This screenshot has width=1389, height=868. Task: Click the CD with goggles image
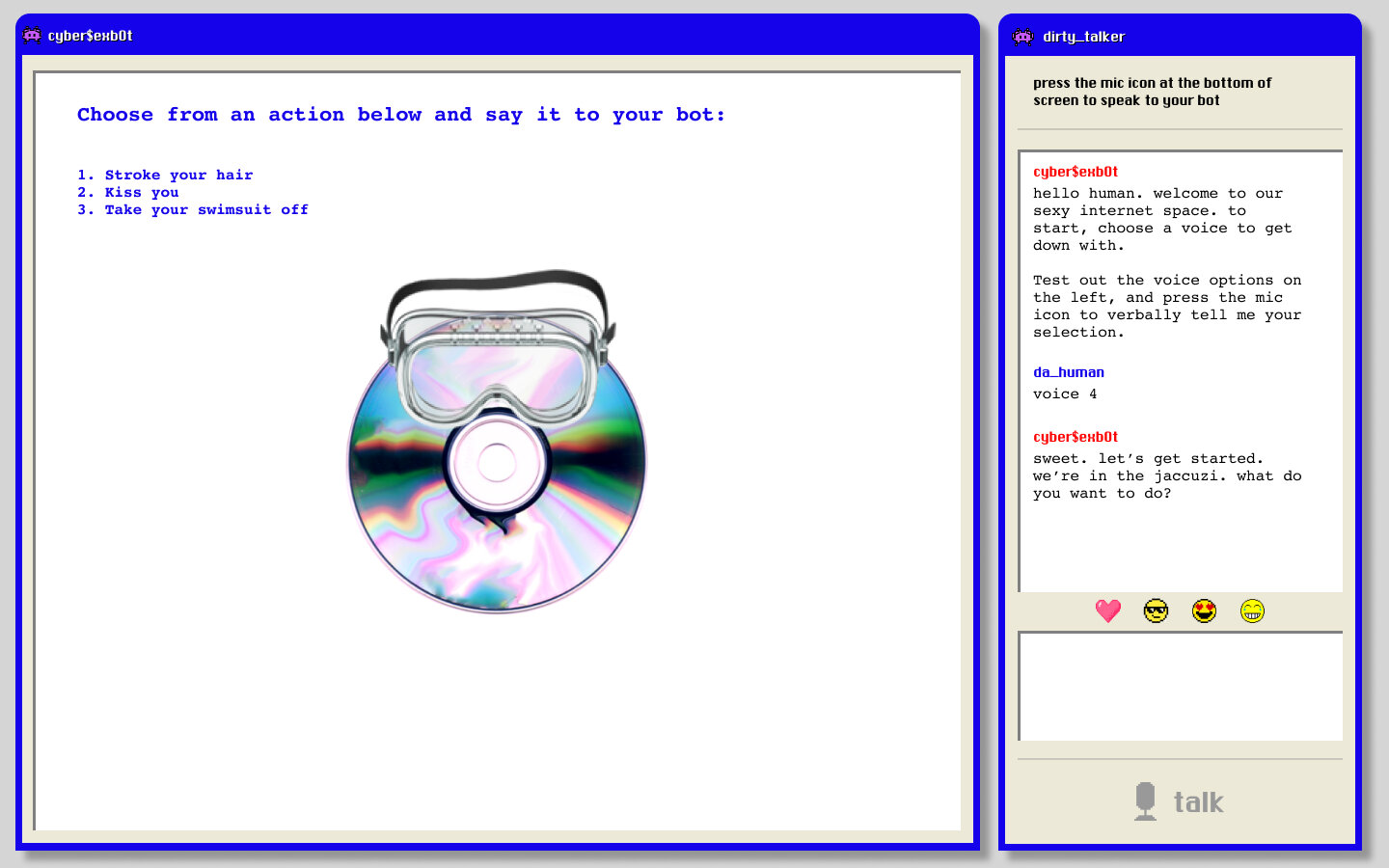497,441
